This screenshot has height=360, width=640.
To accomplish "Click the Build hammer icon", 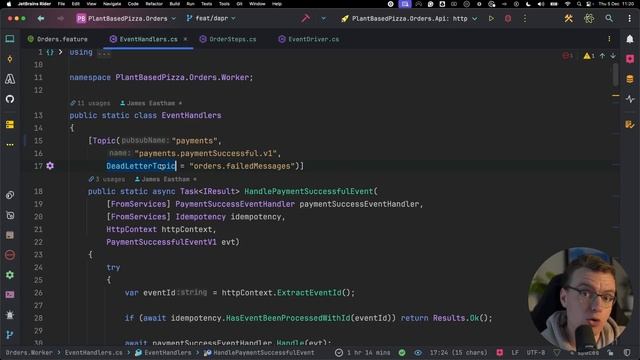I will tap(306, 18).
